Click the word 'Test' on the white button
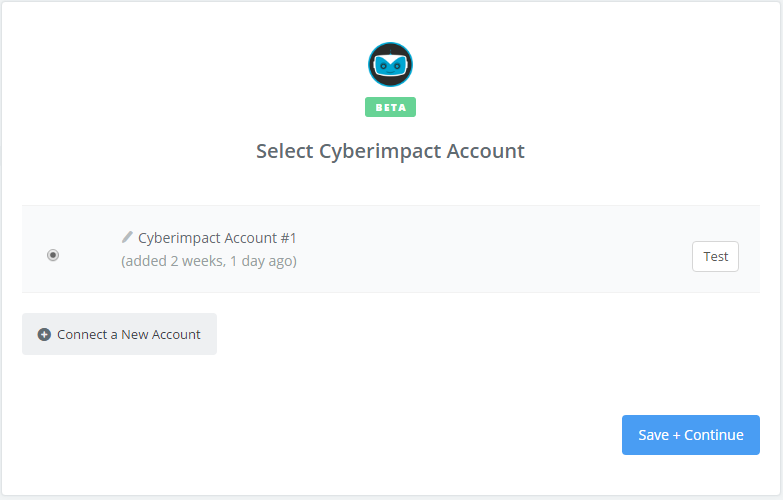783x500 pixels. coord(715,256)
